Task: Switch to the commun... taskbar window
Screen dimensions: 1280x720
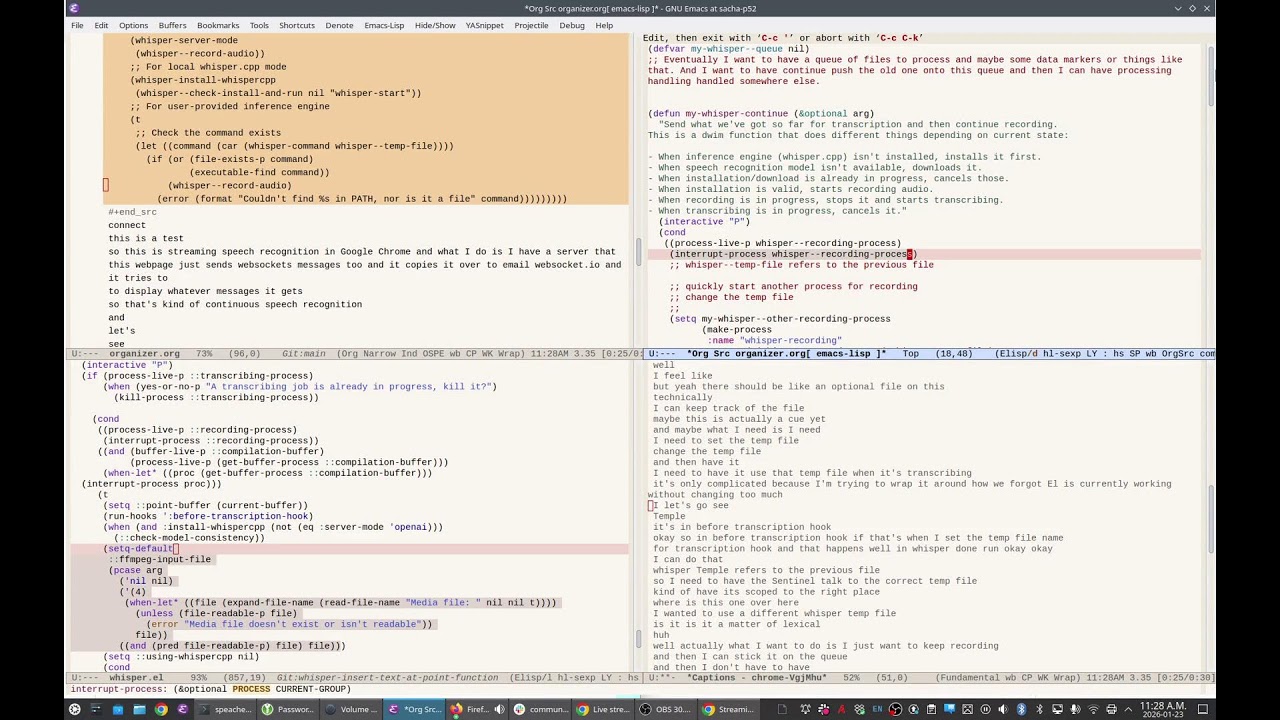Action: (540, 709)
